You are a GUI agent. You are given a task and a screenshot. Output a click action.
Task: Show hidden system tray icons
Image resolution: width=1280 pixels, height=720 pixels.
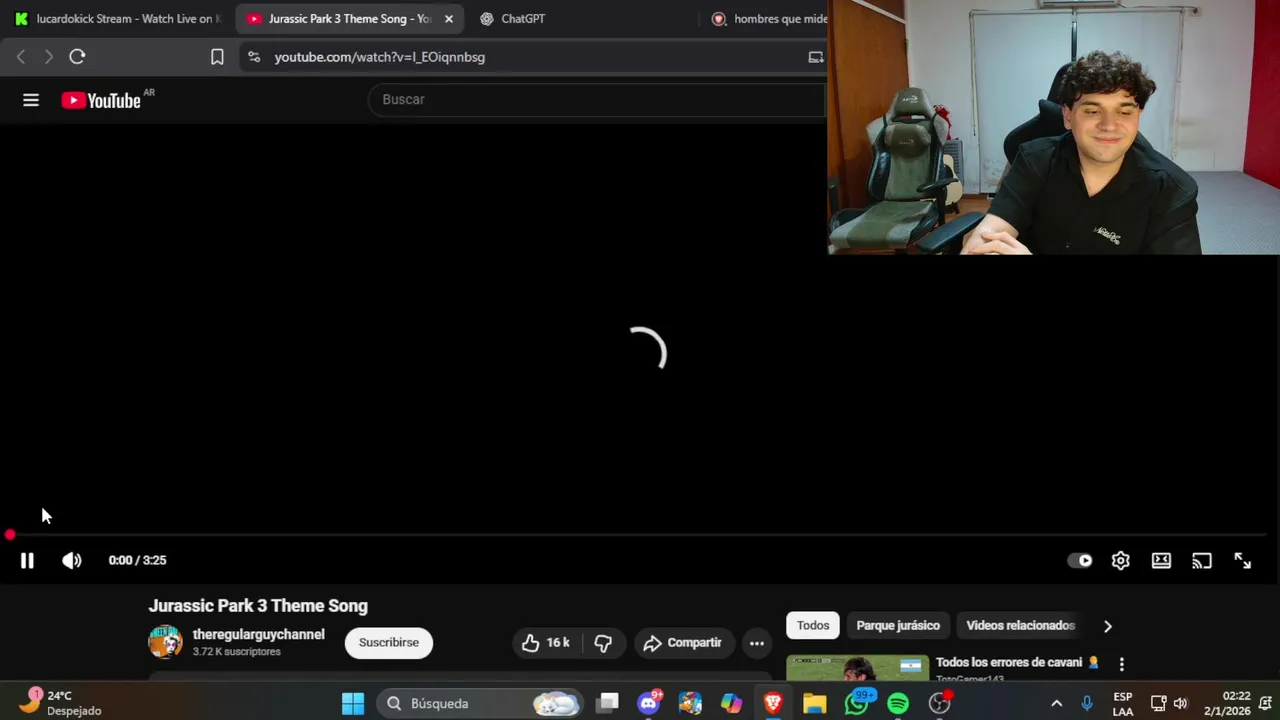1056,704
